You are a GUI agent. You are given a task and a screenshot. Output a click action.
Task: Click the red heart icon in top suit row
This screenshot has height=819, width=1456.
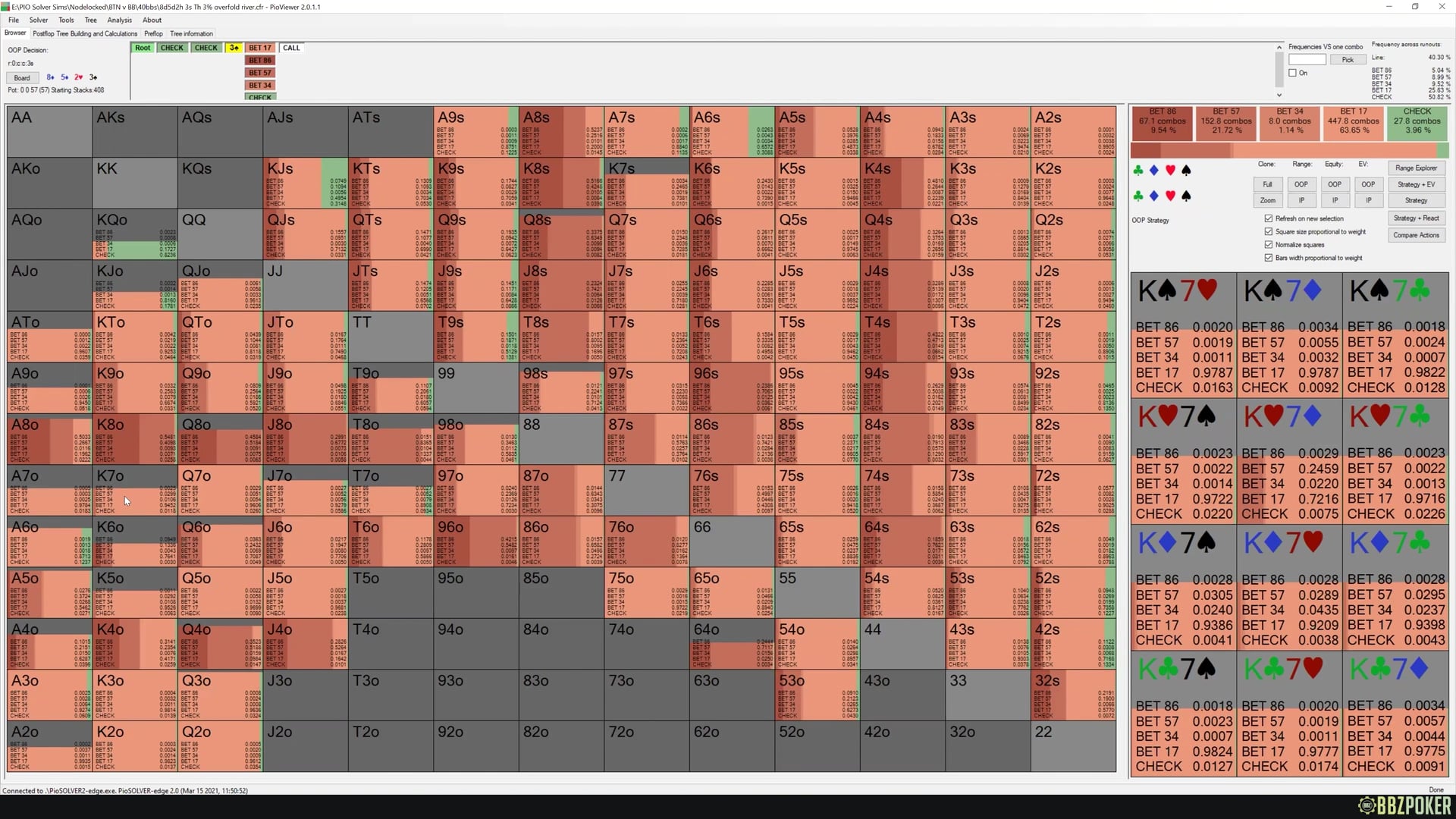(x=1170, y=171)
